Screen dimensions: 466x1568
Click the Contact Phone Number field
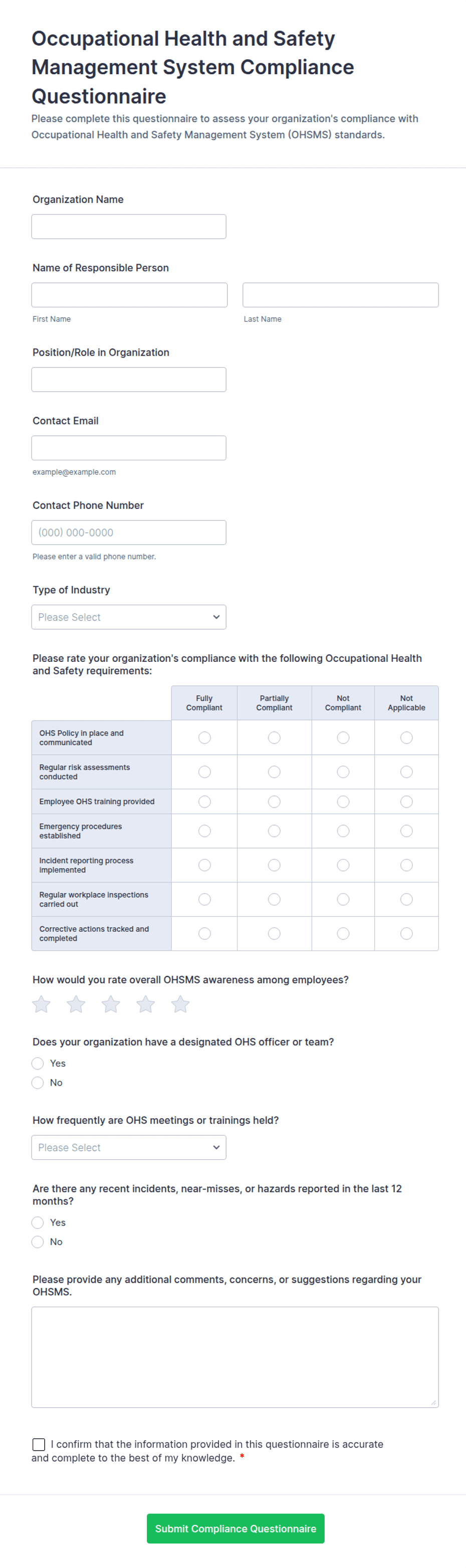pos(129,532)
